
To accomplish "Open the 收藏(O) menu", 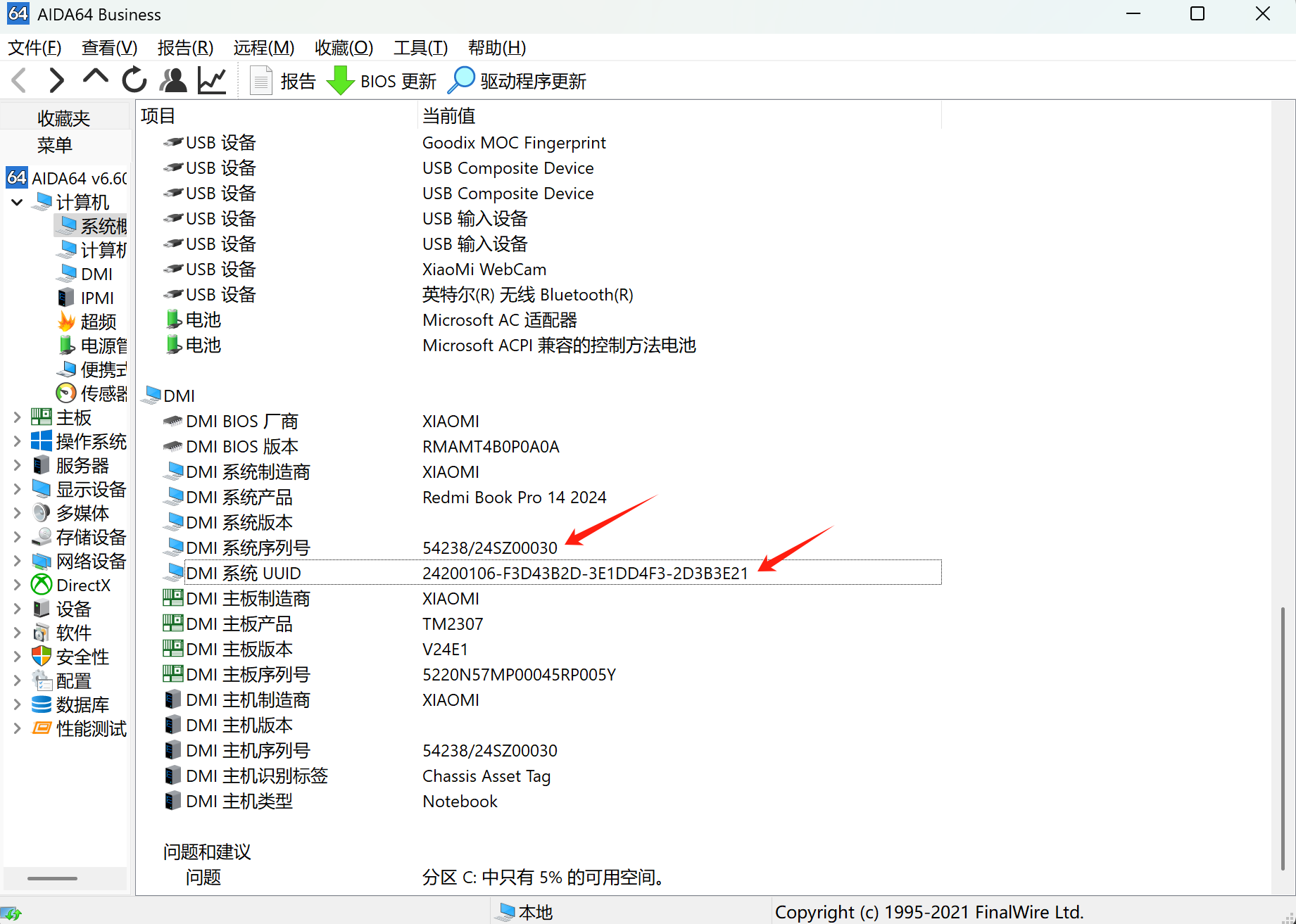I will (x=344, y=48).
